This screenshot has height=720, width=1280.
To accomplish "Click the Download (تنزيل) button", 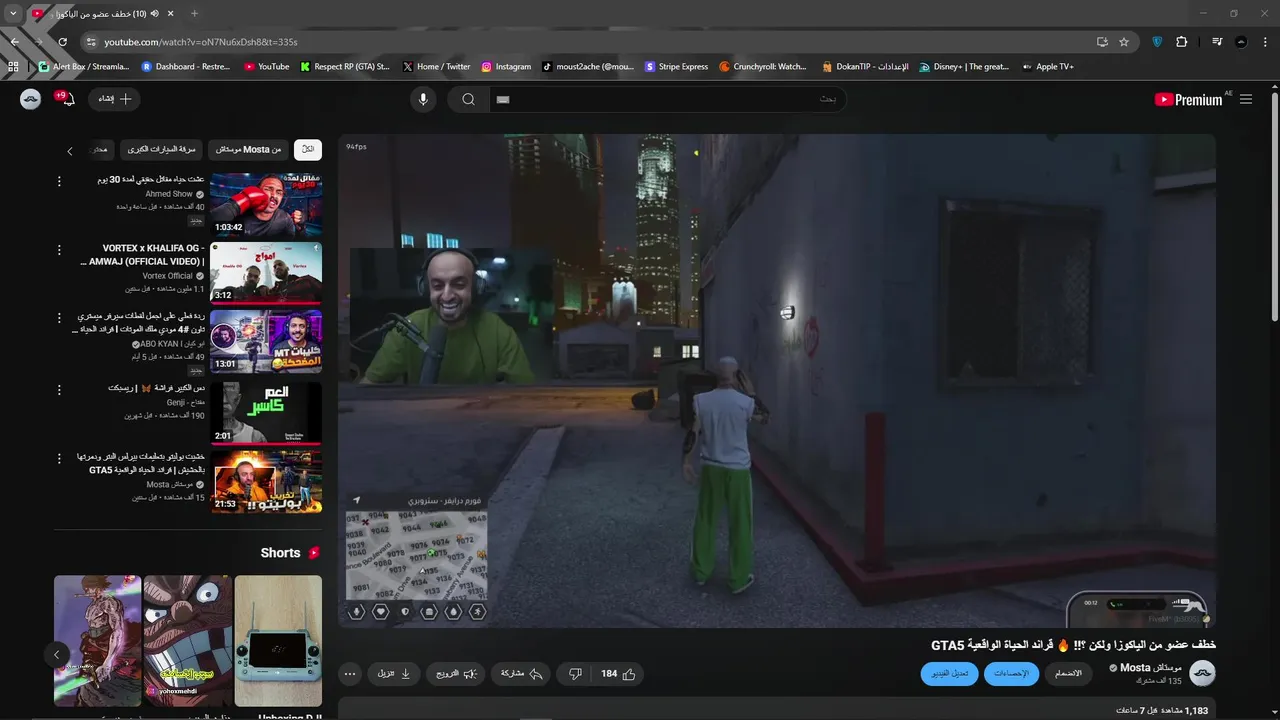I will click(394, 674).
